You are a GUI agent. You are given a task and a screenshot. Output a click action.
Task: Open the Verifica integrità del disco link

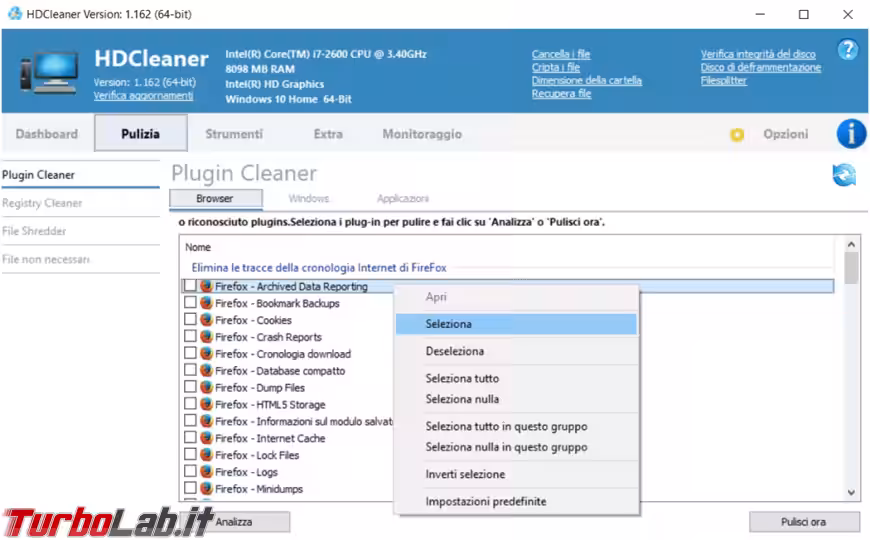point(758,54)
